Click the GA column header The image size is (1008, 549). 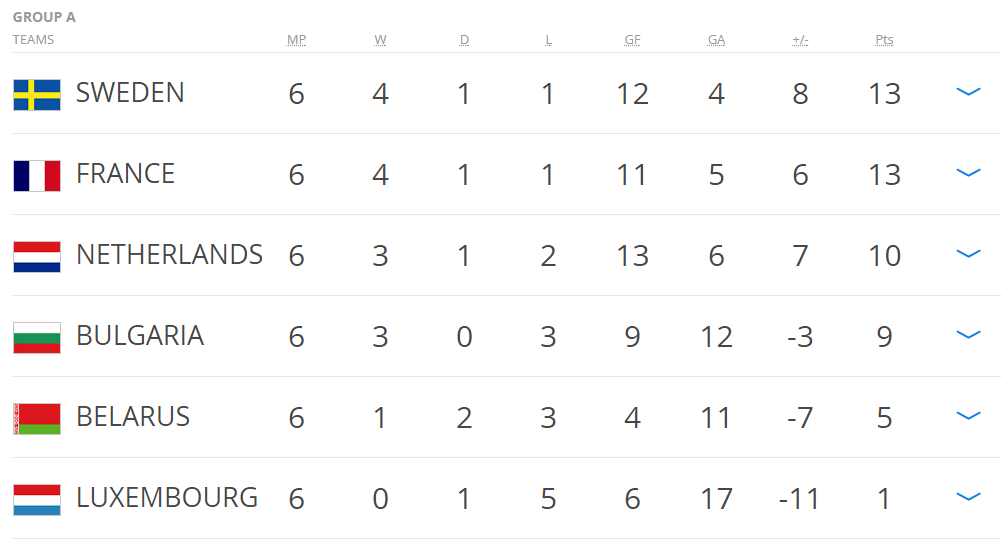716,40
